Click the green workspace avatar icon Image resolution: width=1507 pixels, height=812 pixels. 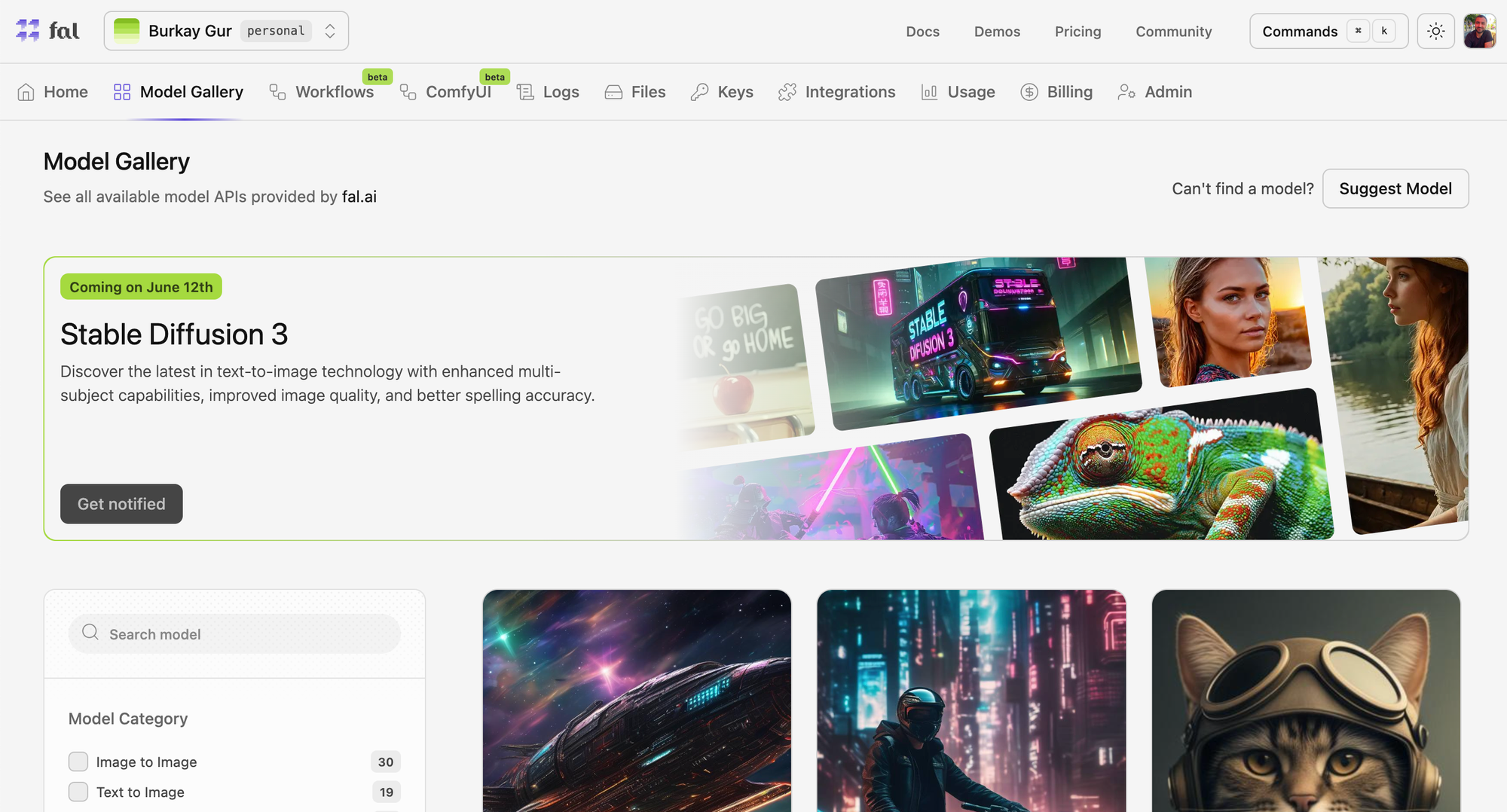pyautogui.click(x=127, y=31)
